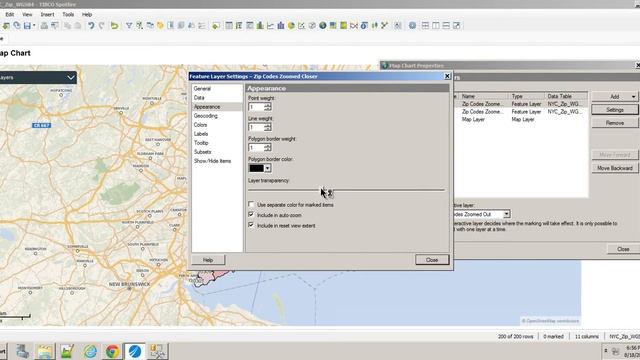Expand the Add button dropdown arrow

point(633,97)
